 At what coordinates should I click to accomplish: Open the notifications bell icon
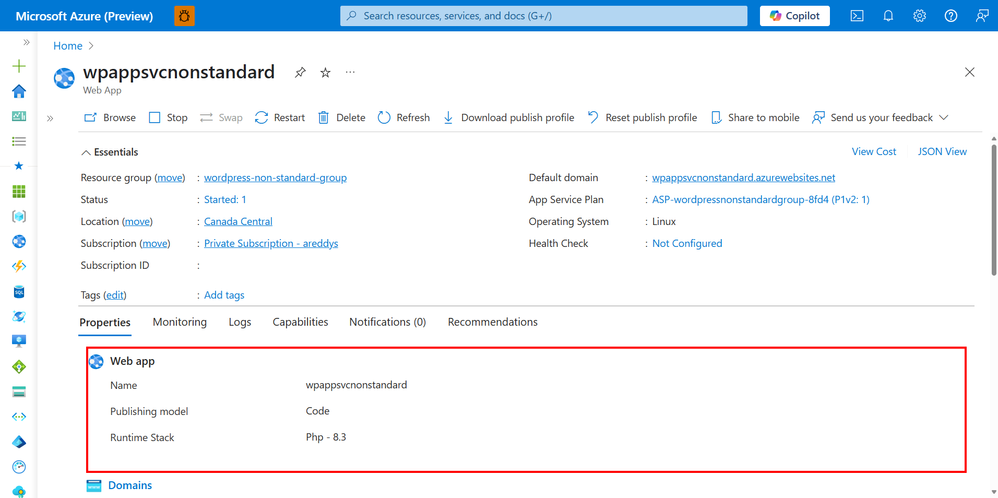(889, 16)
